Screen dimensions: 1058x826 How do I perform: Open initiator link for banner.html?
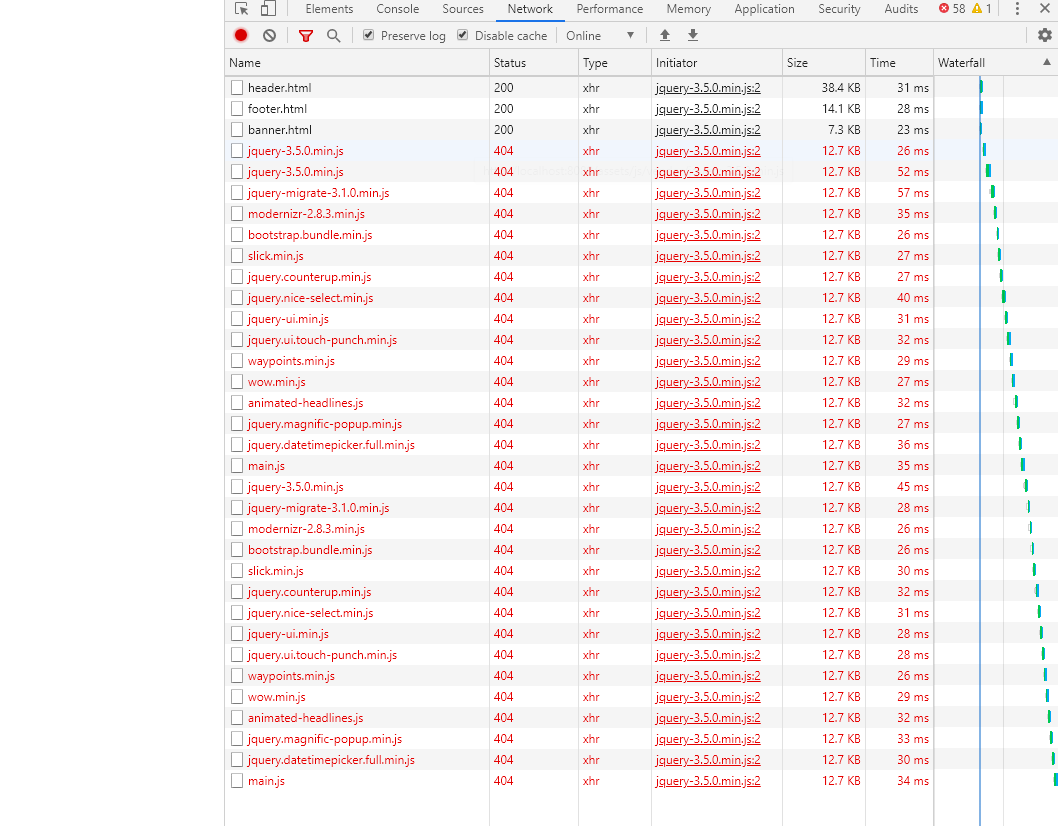[x=707, y=130]
